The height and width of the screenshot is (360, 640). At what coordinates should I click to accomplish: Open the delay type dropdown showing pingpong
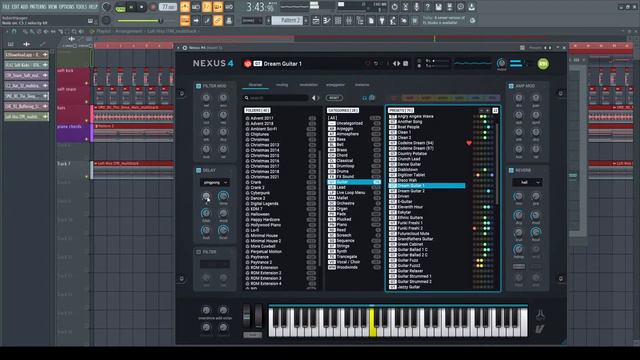[x=214, y=182]
